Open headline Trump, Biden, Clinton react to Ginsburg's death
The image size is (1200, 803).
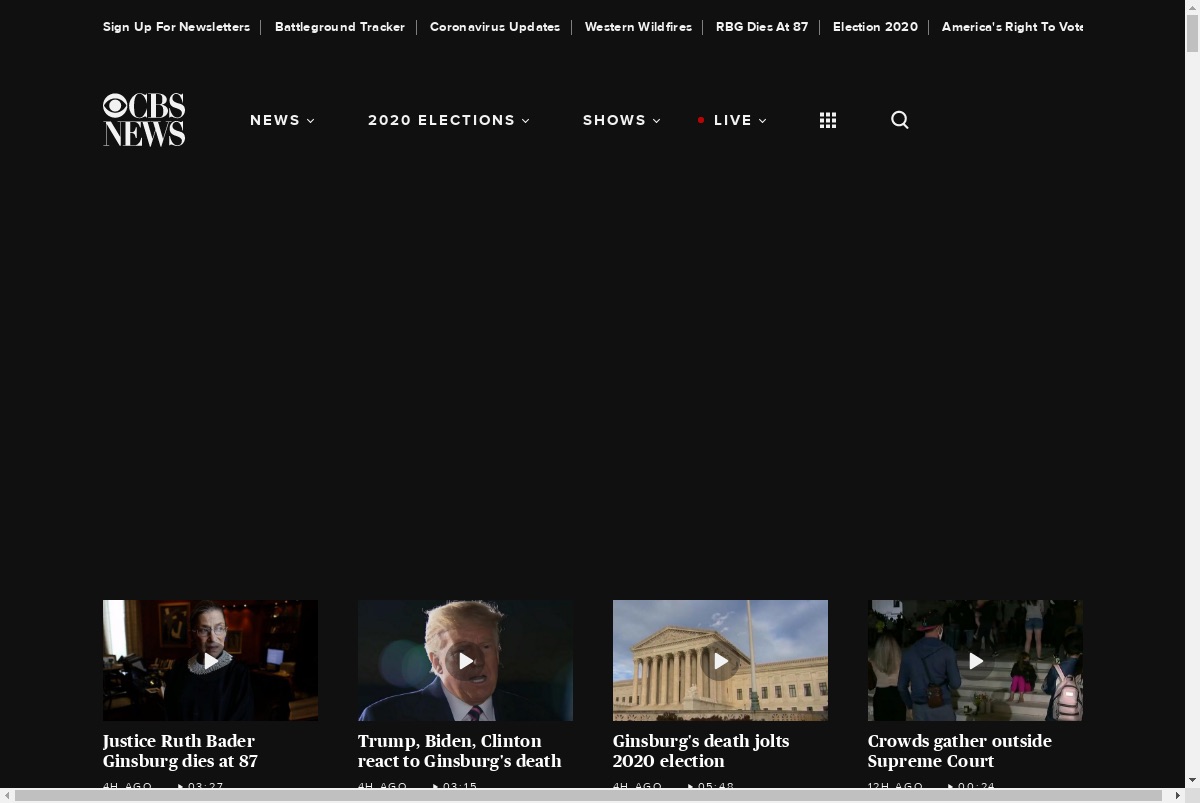[x=460, y=751]
